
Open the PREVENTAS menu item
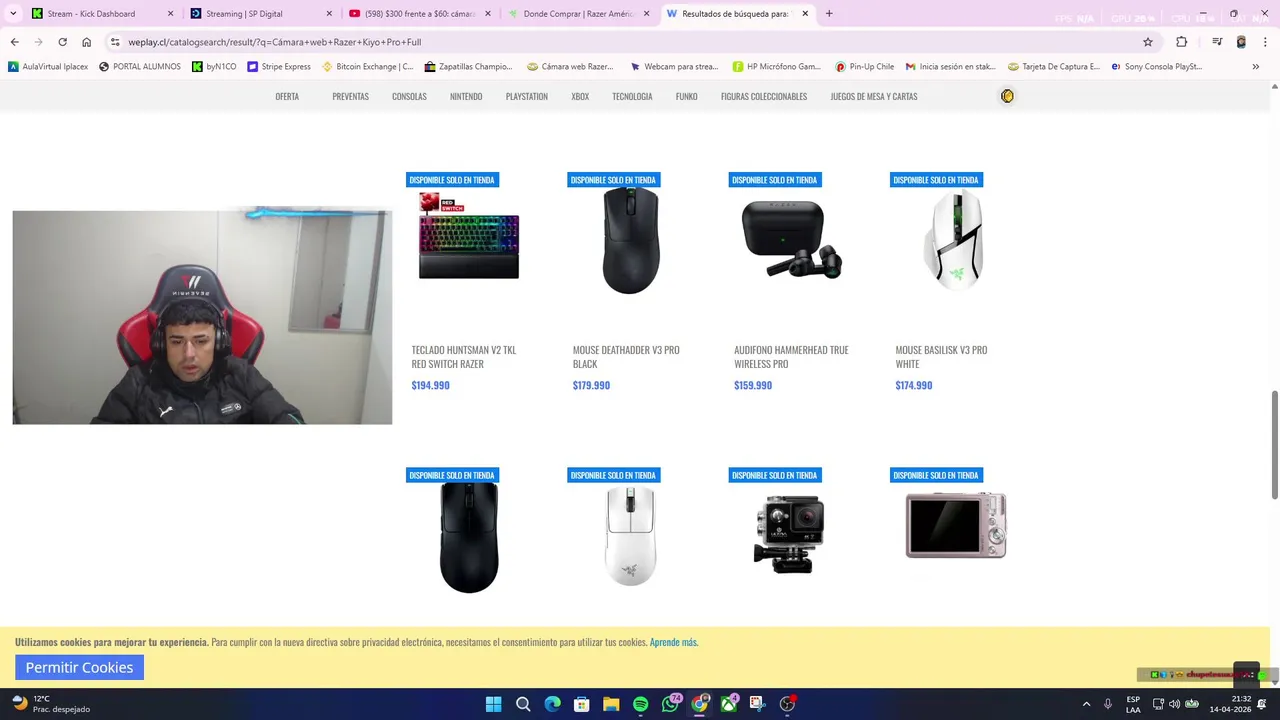[x=350, y=97]
